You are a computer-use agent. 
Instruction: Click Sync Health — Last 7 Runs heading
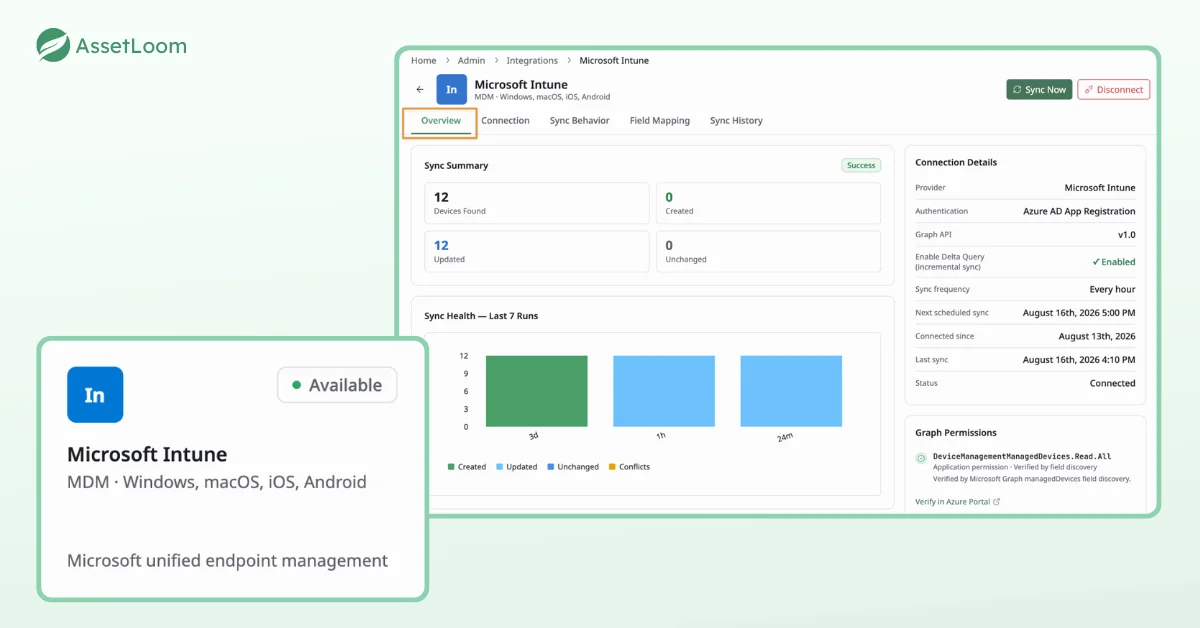pyautogui.click(x=481, y=316)
